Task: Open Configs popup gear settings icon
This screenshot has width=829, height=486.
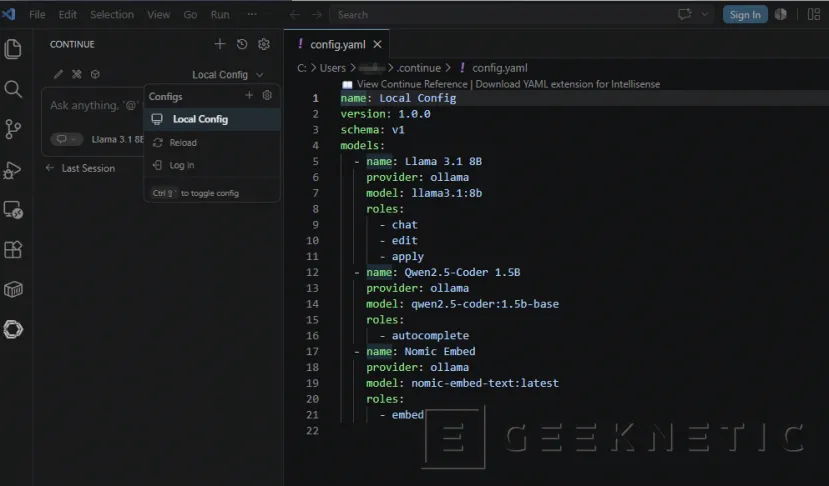Action: point(267,95)
